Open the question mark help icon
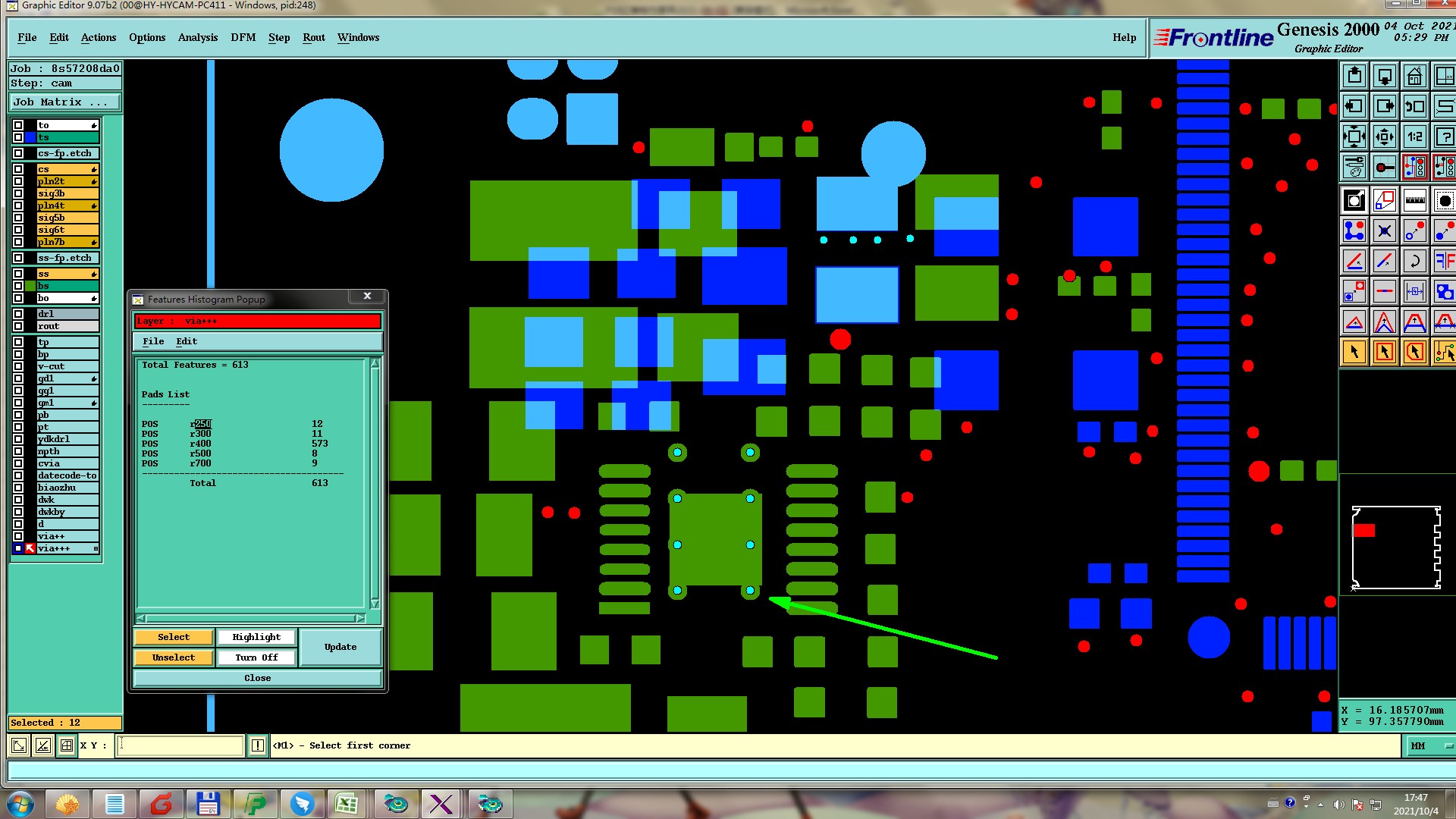Viewport: 1456px width, 819px height. pyautogui.click(x=1444, y=137)
